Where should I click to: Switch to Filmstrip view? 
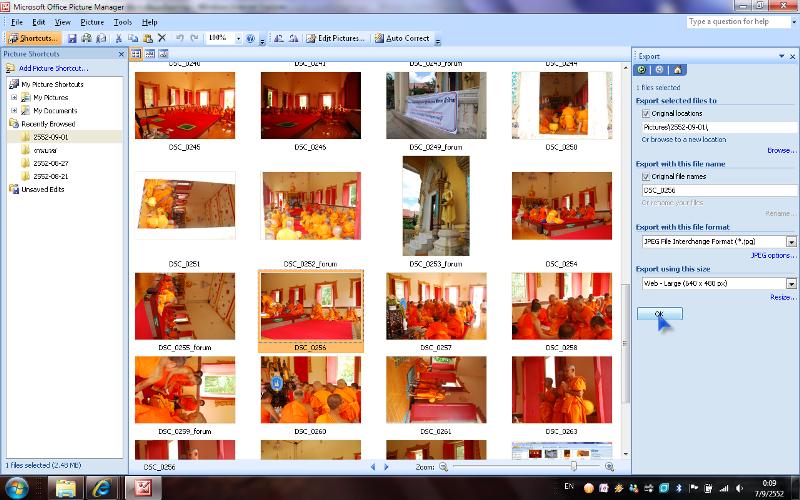(x=149, y=54)
